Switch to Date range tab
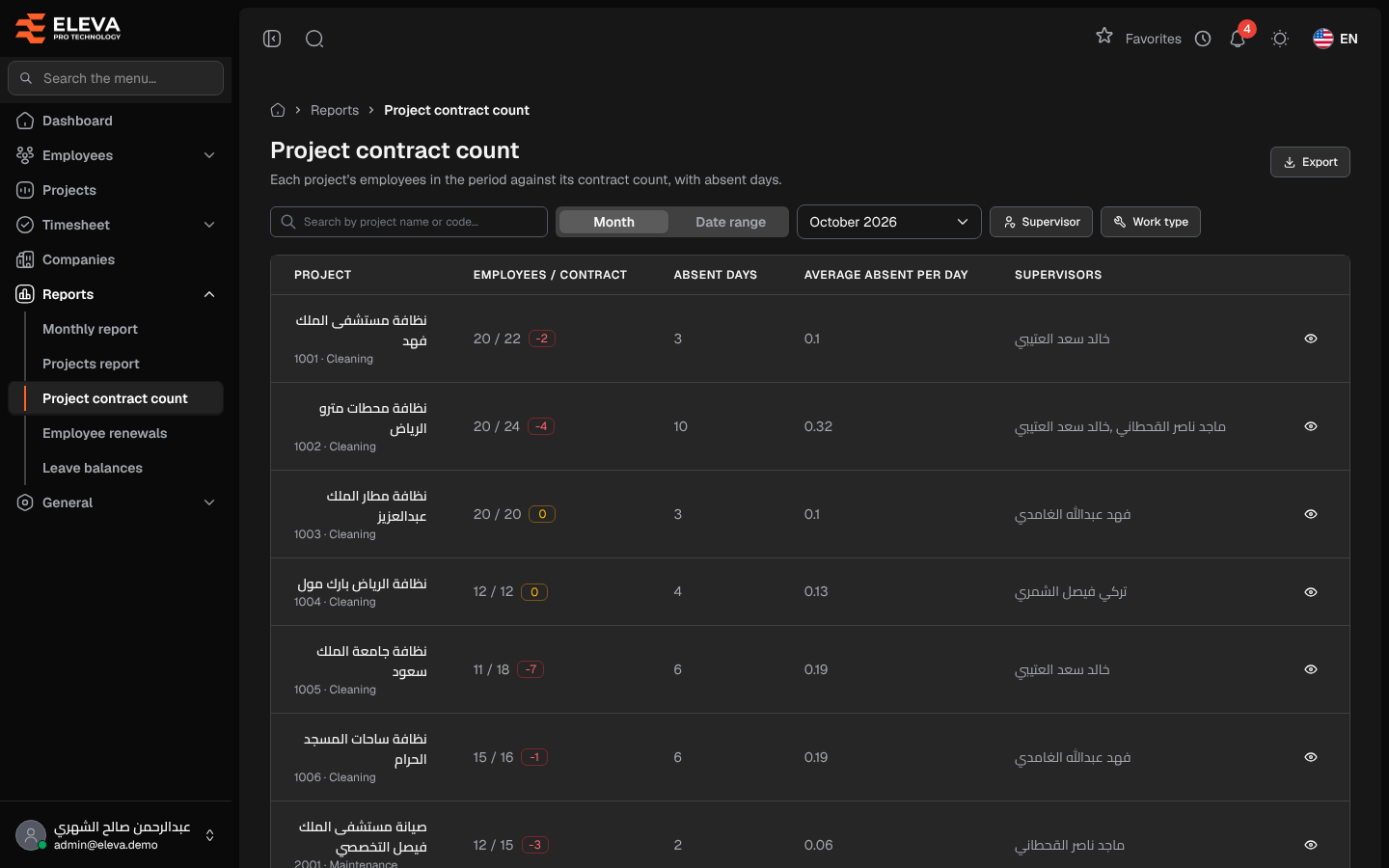 [730, 222]
